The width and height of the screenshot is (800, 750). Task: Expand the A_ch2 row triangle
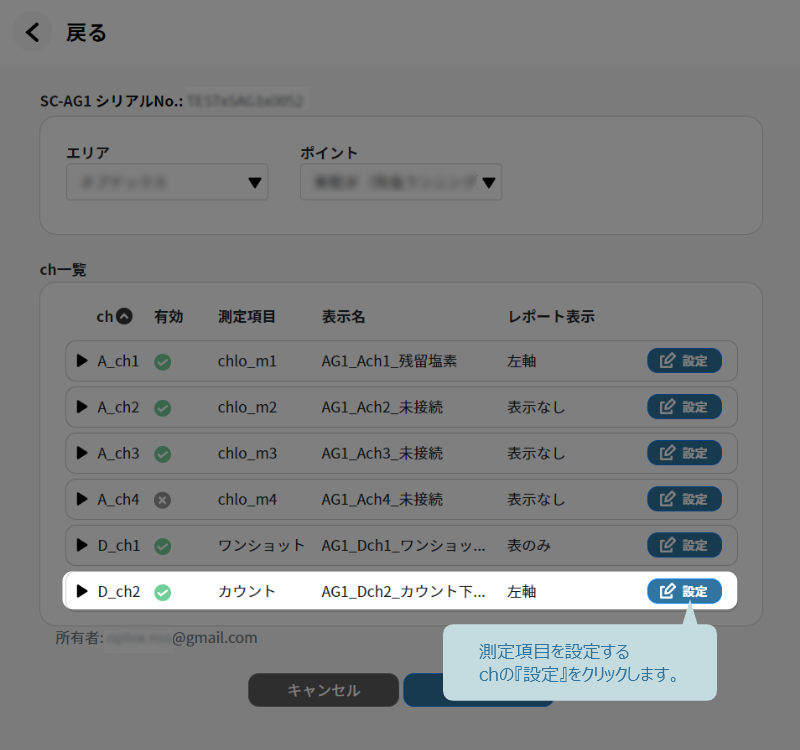[82, 407]
